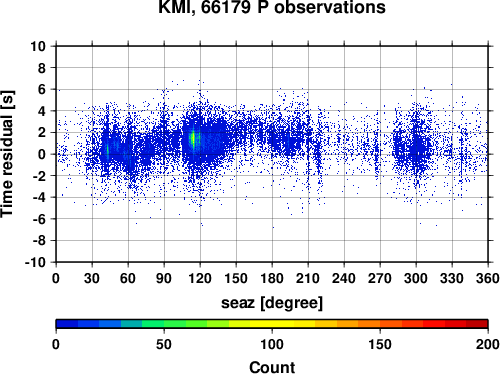Click the y-axis tick label 10
This screenshot has height=374, width=500.
point(38,46)
